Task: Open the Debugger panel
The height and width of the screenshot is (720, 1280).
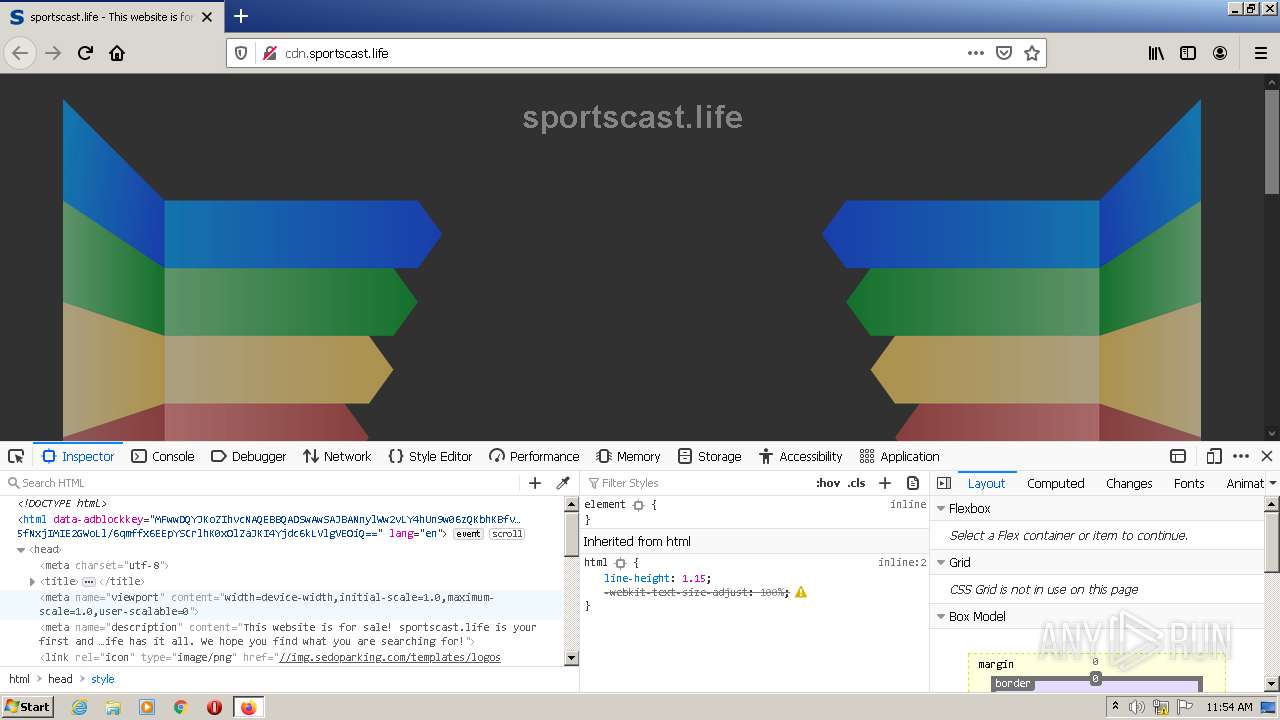Action: [x=248, y=456]
